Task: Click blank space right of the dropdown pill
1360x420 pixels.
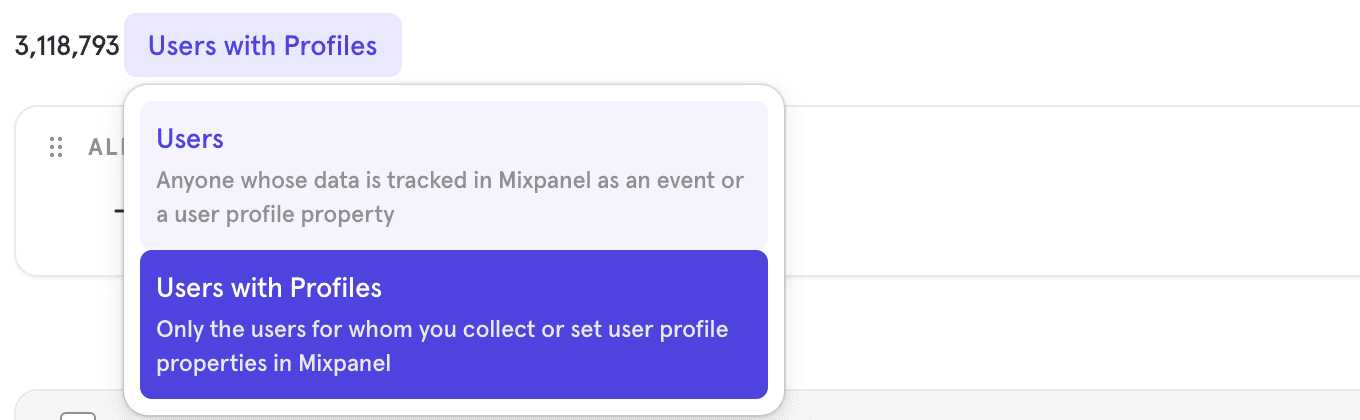Action: pos(800,45)
